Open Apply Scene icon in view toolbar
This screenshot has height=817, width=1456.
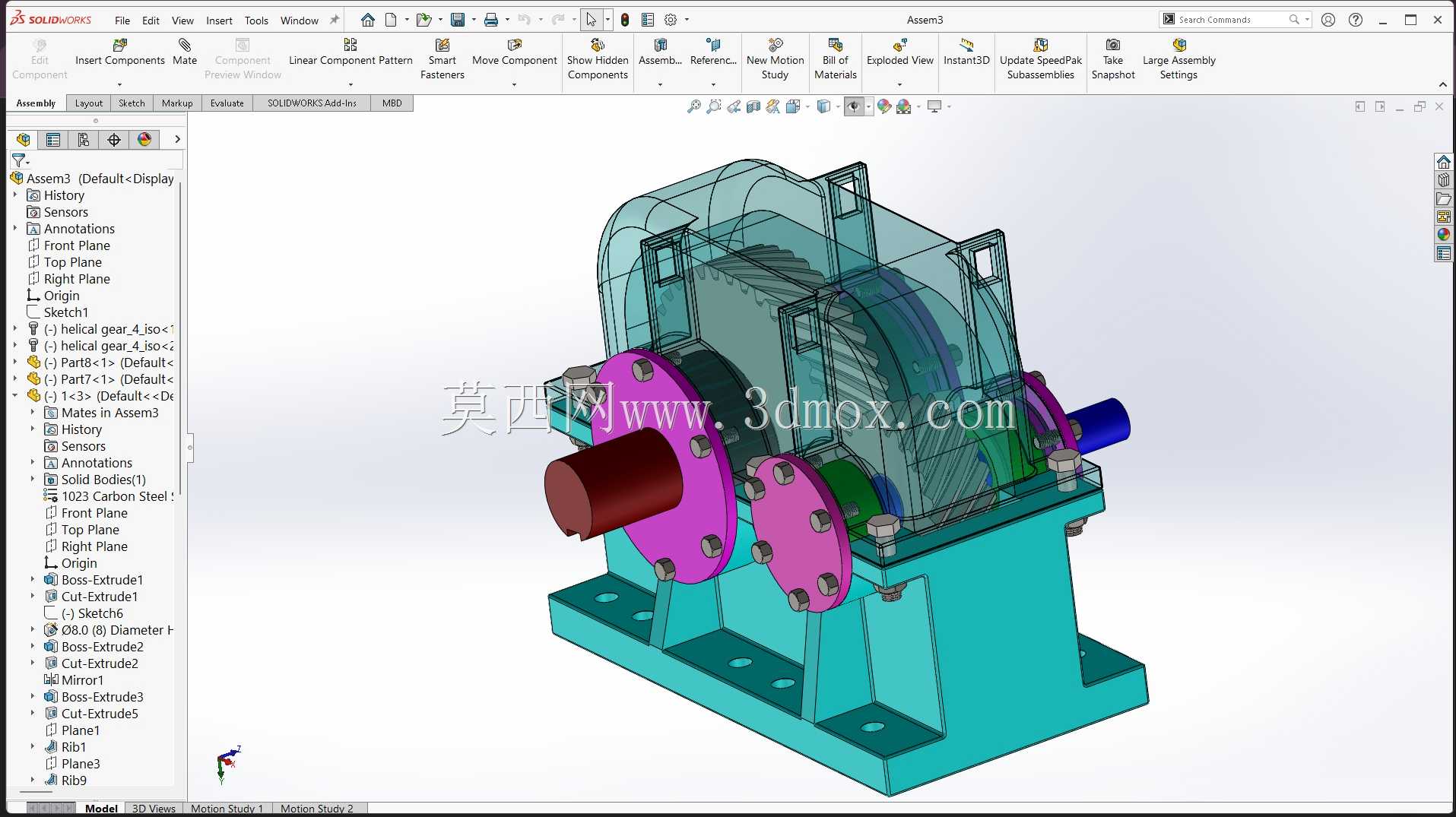point(903,106)
